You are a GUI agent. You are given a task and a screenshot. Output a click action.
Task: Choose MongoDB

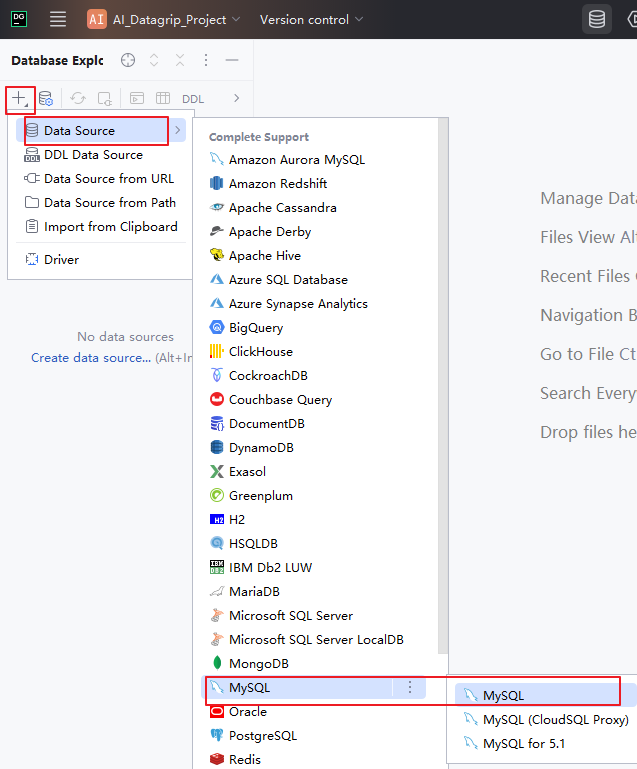tap(314, 664)
